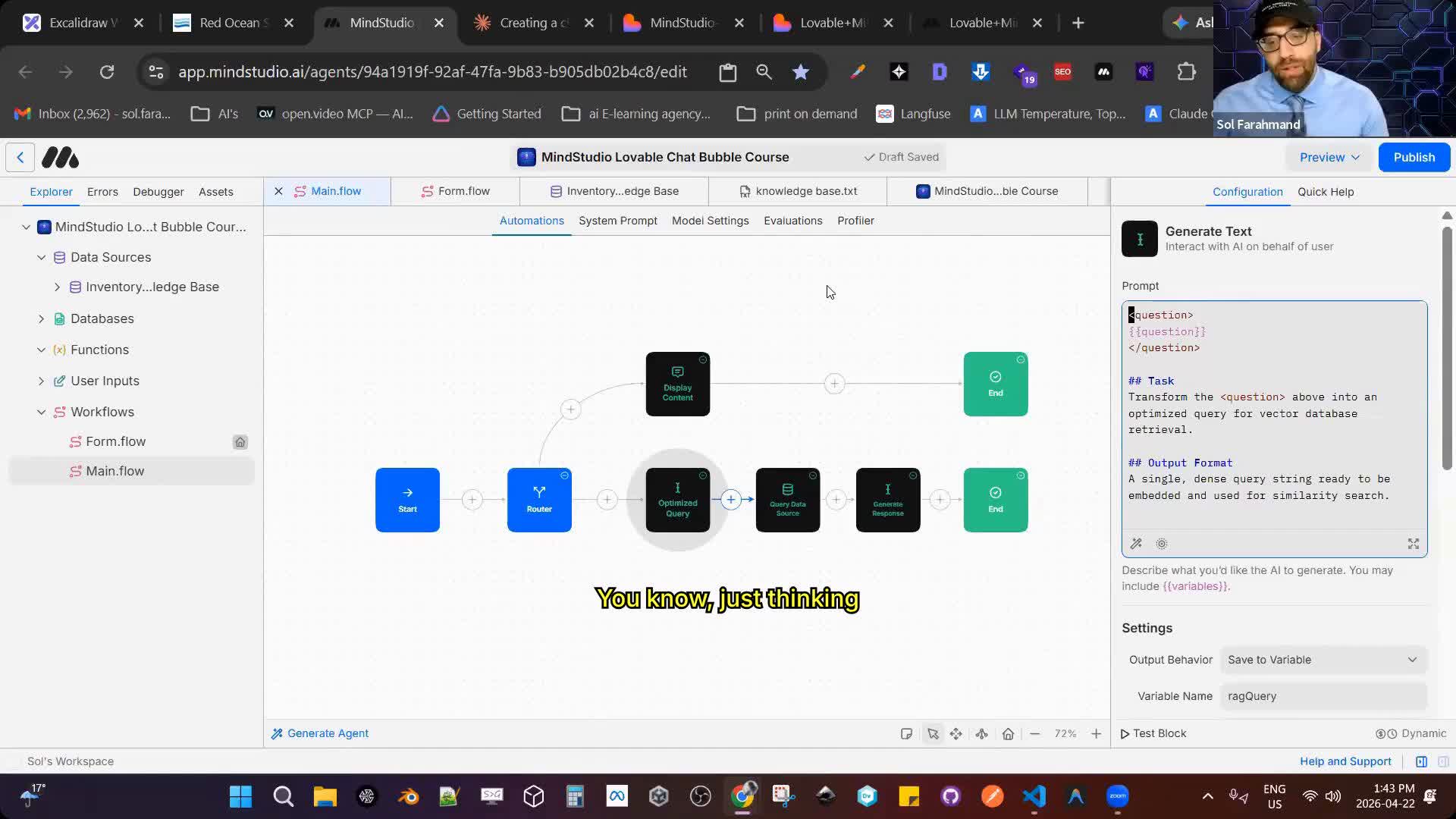Screen dimensions: 1456x819
Task: Open the Form.flow editor tab
Action: click(x=456, y=192)
